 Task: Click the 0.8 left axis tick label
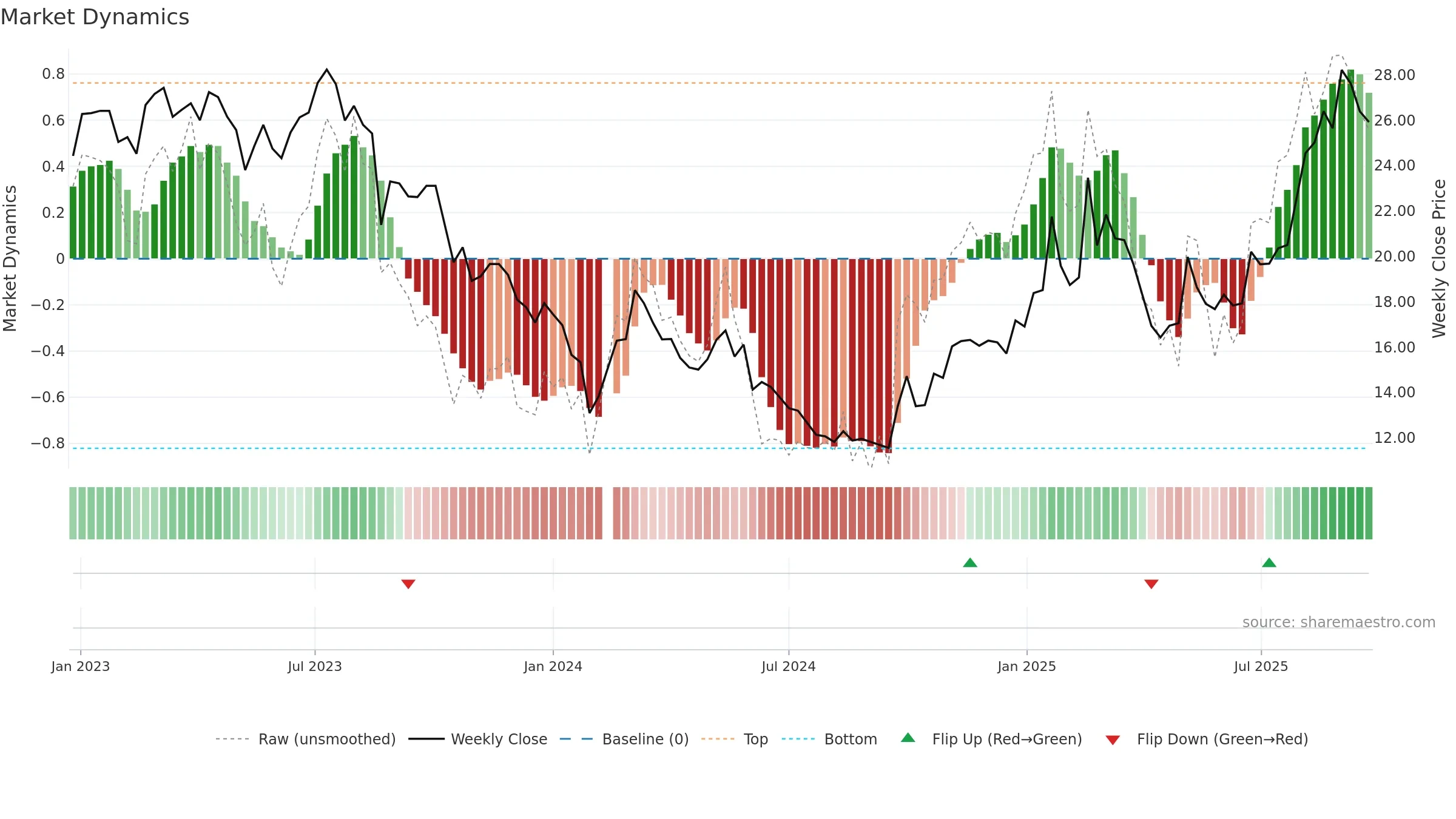[x=53, y=74]
